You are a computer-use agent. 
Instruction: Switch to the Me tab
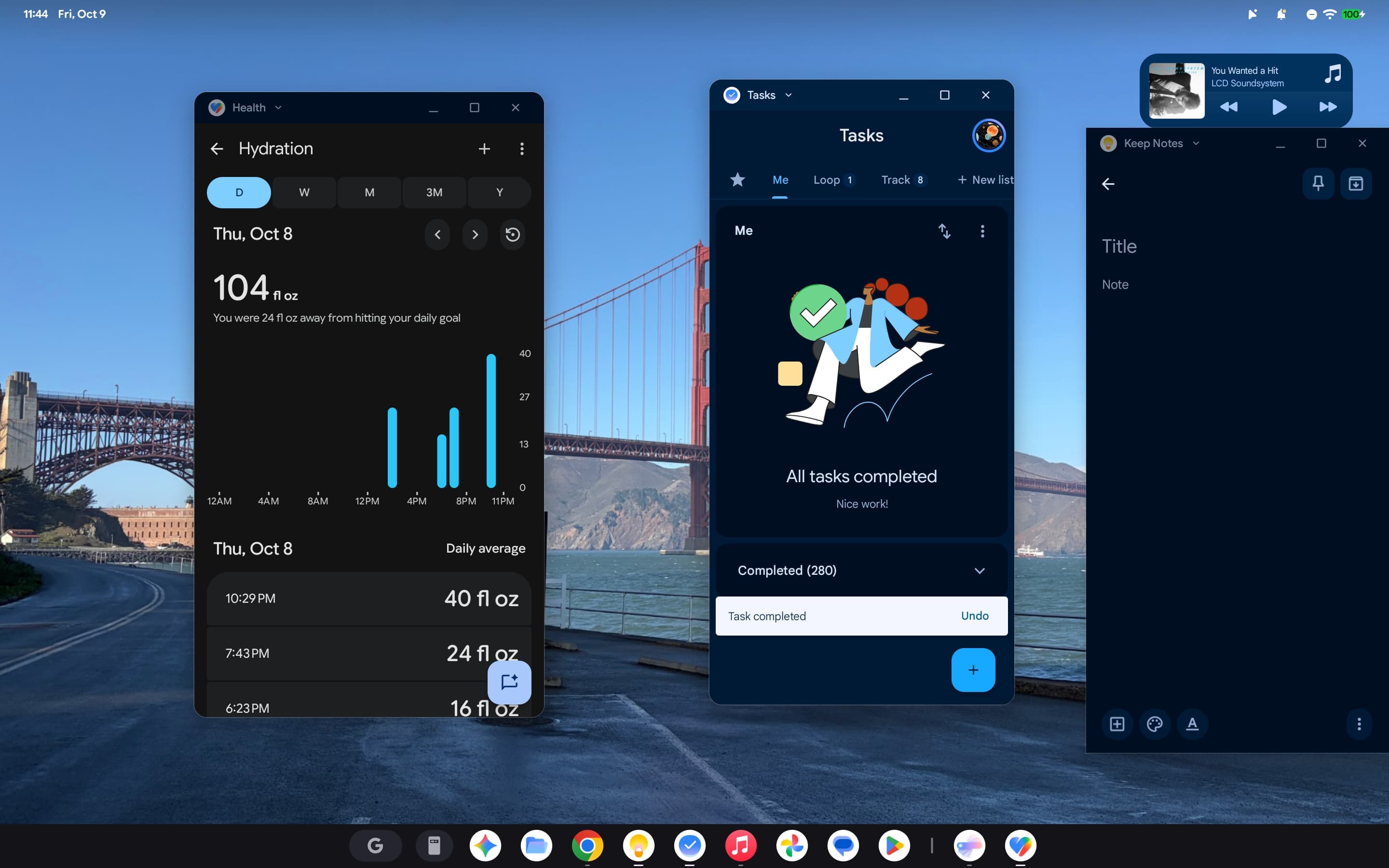(780, 180)
